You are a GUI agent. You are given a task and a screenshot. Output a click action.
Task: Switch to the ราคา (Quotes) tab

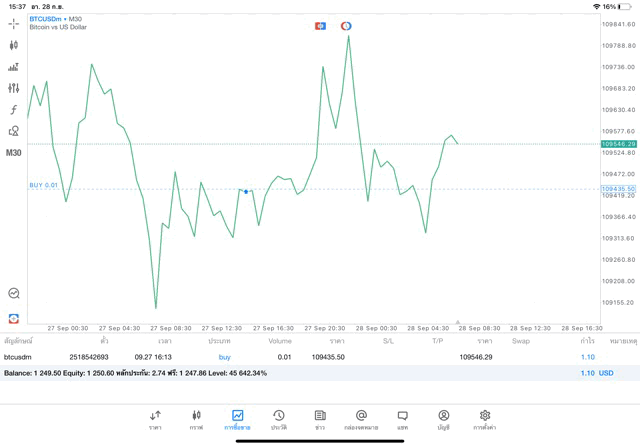(155, 419)
